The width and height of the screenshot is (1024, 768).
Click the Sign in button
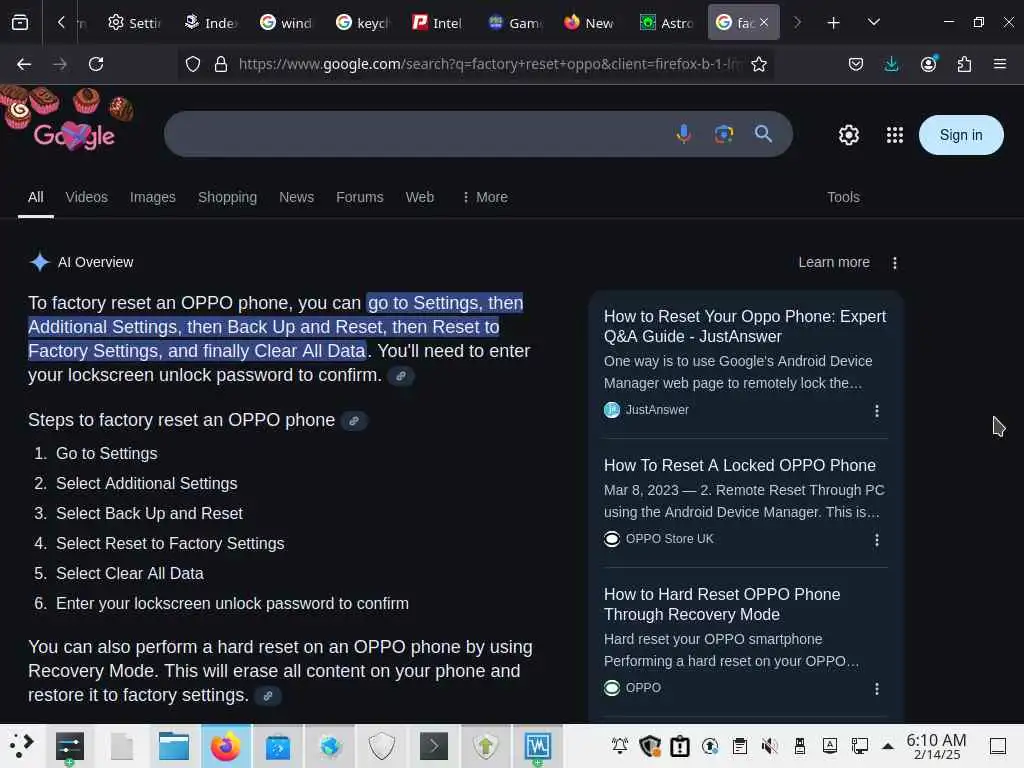[961, 135]
